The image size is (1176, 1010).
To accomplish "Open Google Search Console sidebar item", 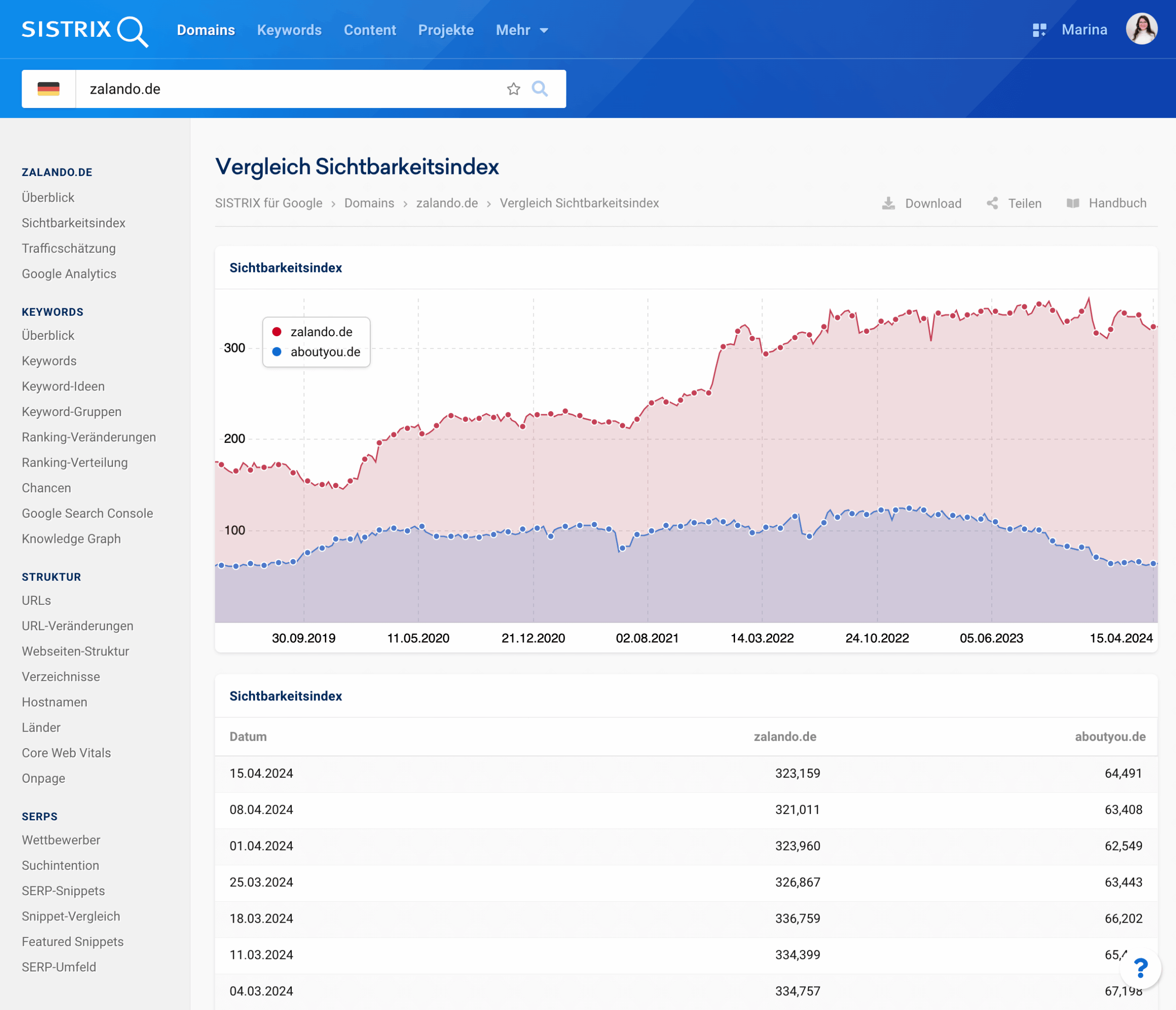I will [x=87, y=513].
